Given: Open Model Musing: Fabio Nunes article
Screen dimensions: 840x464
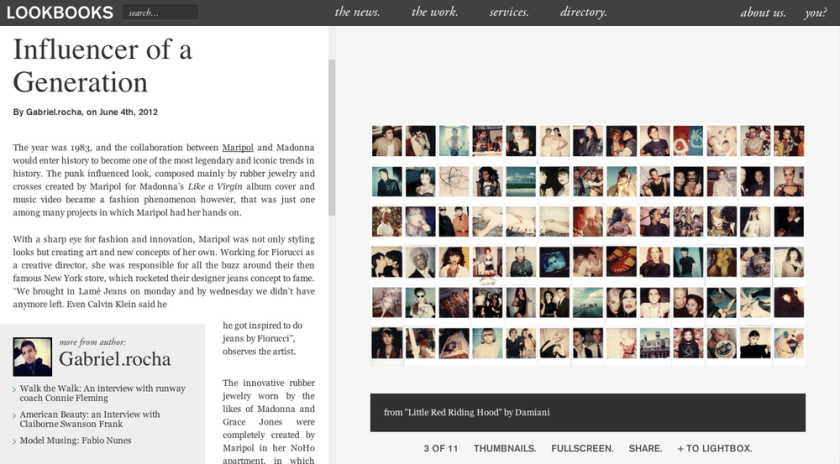Looking at the screenshot, I should 75,440.
